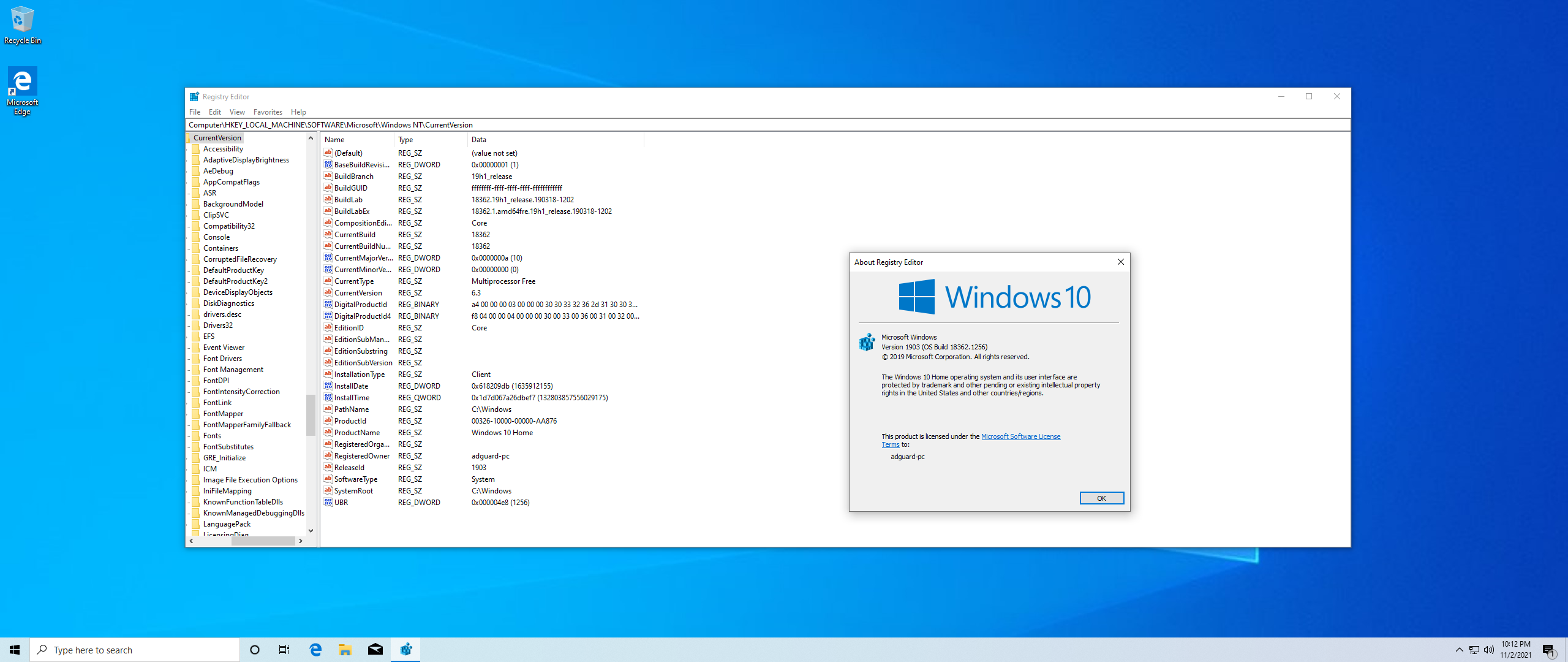The image size is (1568, 662).
Task: Select the Event Viewer key
Action: click(x=224, y=348)
